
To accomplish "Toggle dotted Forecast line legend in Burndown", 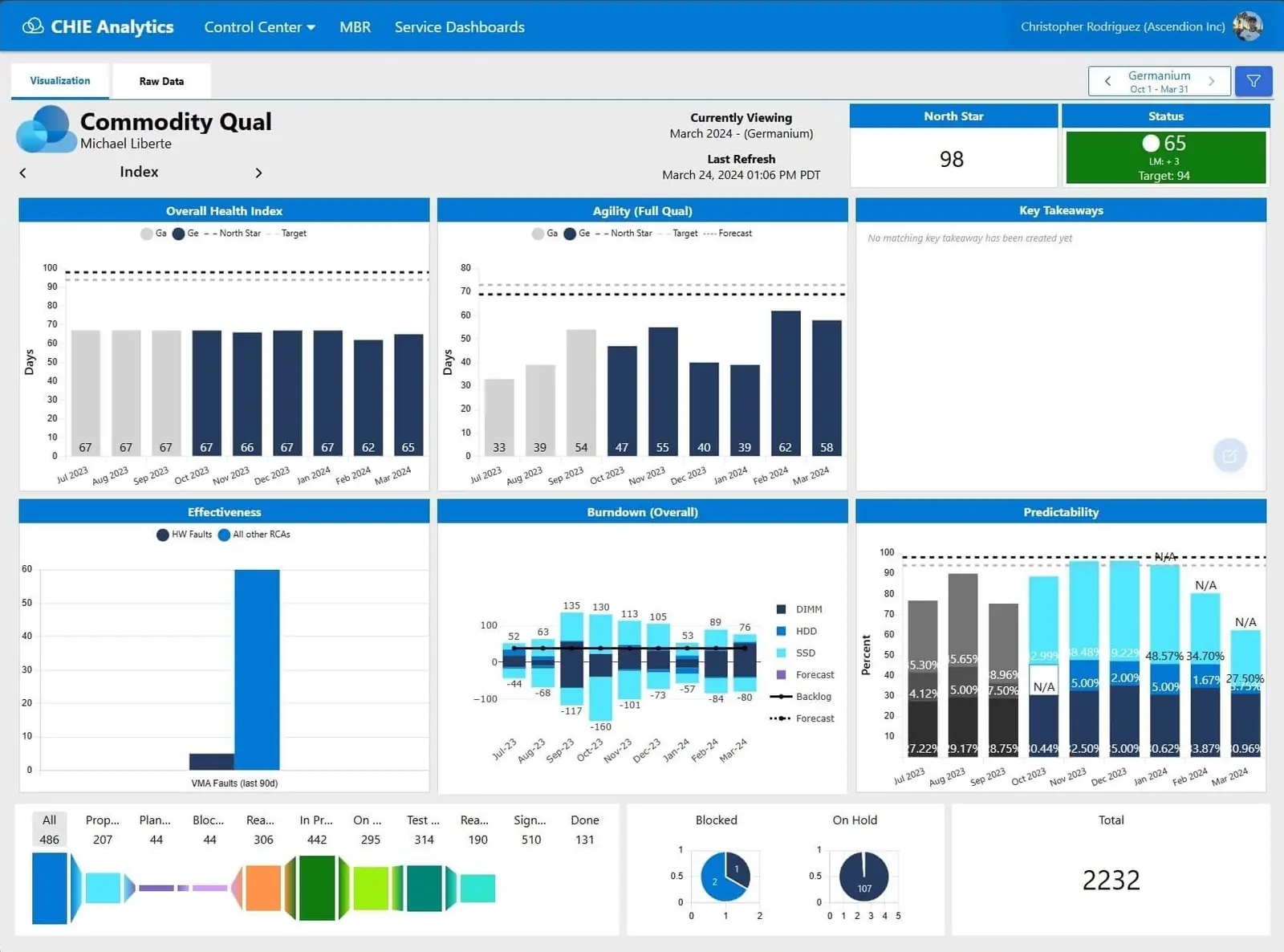I will [x=802, y=718].
